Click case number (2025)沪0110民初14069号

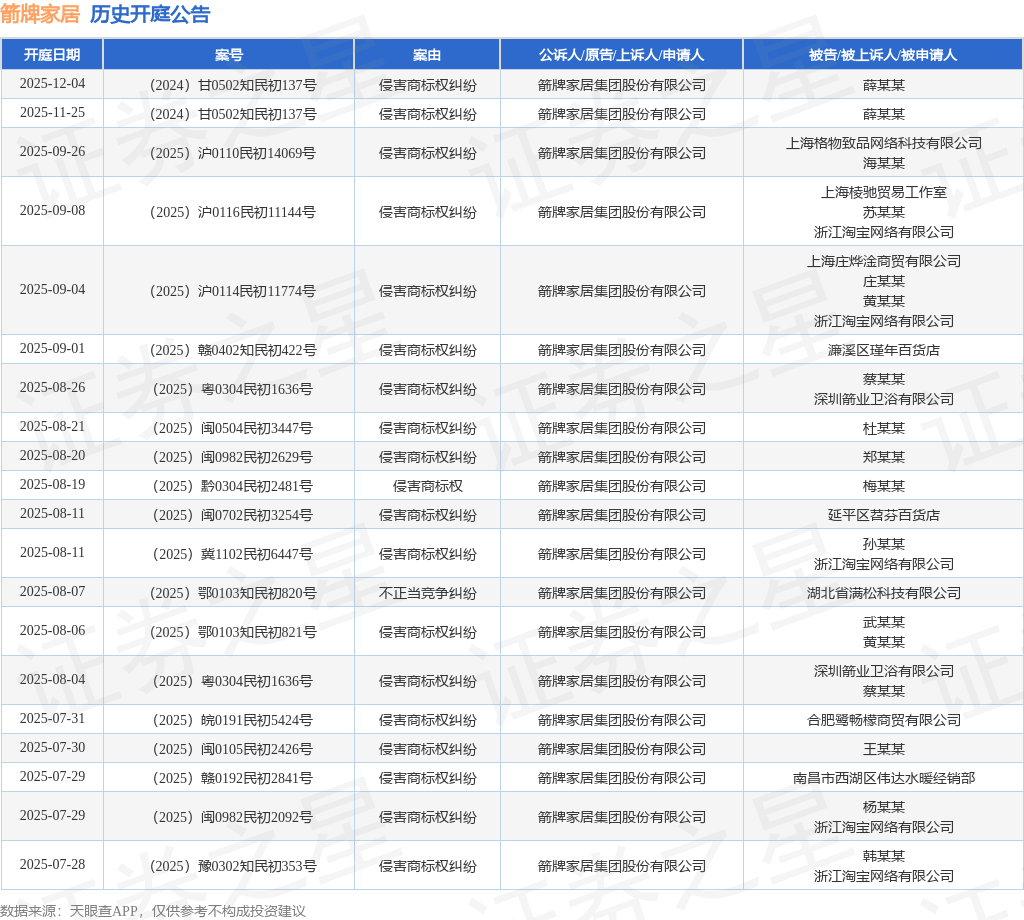233,153
